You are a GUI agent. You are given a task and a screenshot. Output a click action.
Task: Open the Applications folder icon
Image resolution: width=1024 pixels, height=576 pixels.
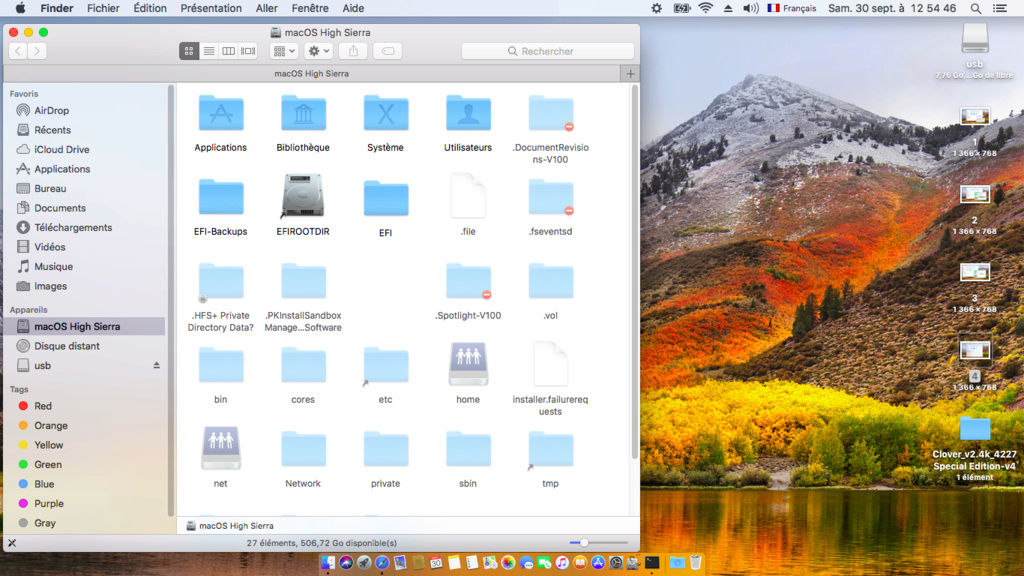click(221, 114)
